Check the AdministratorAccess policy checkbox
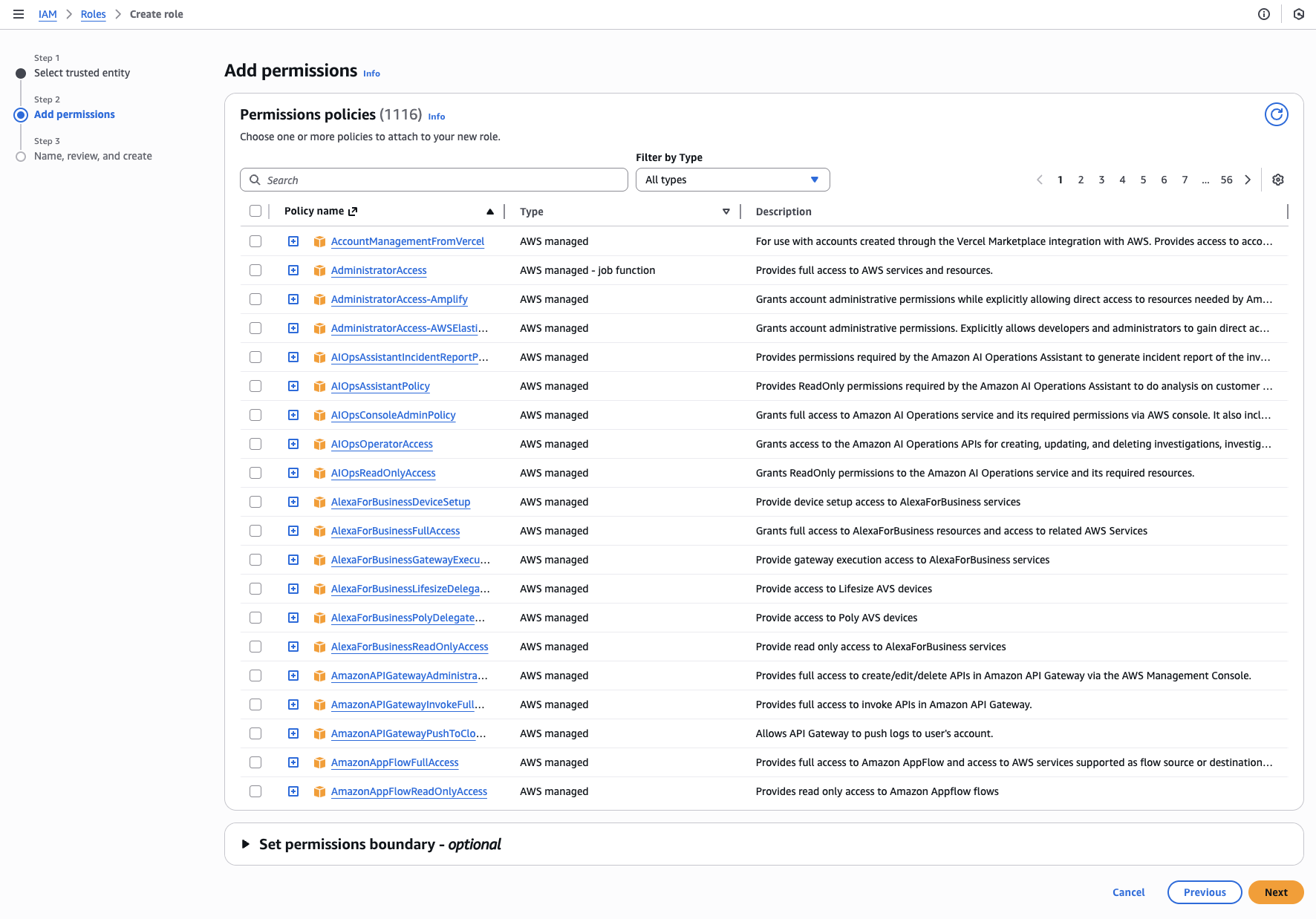 (255, 270)
